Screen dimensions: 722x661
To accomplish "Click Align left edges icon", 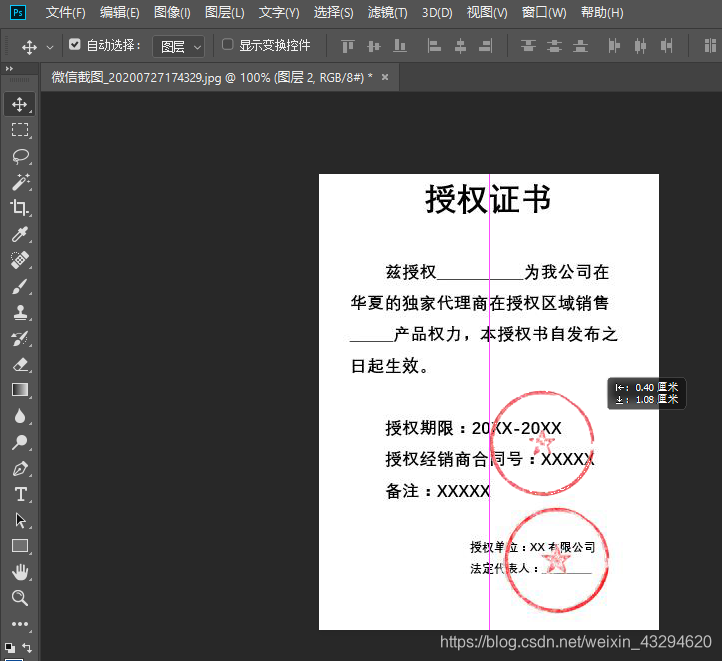I will pos(434,46).
